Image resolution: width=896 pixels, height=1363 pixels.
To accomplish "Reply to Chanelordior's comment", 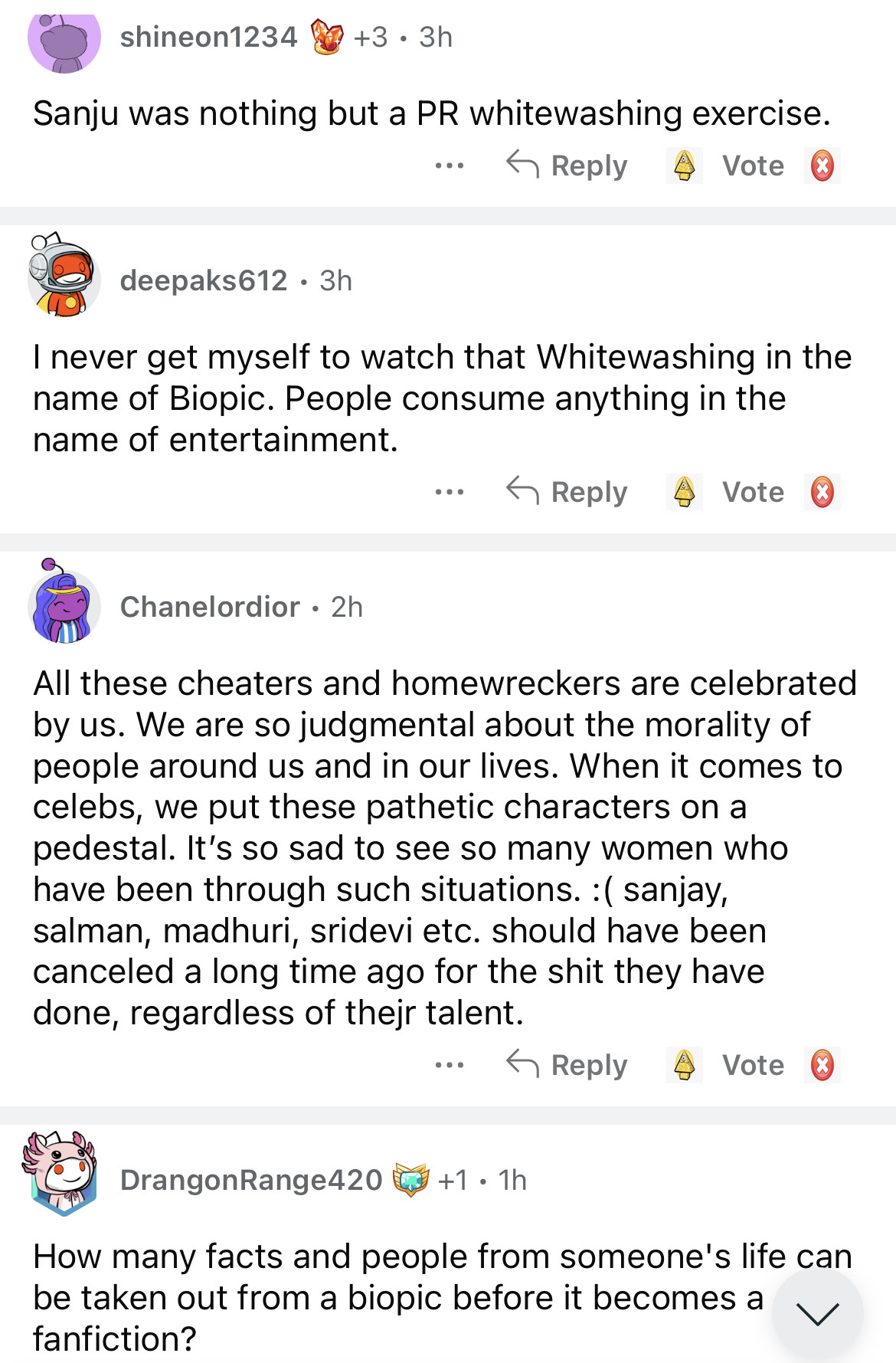I will coord(567,1065).
